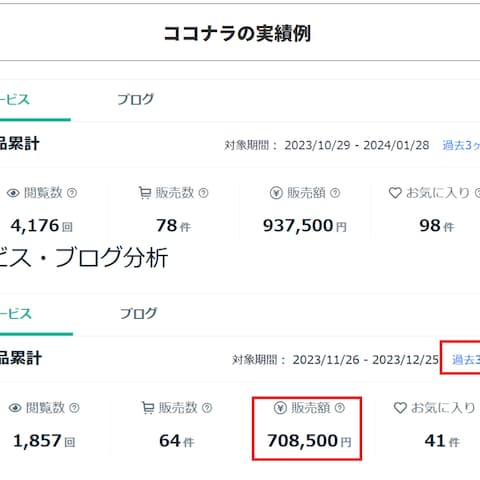Click upper お気に入り label

(437, 193)
